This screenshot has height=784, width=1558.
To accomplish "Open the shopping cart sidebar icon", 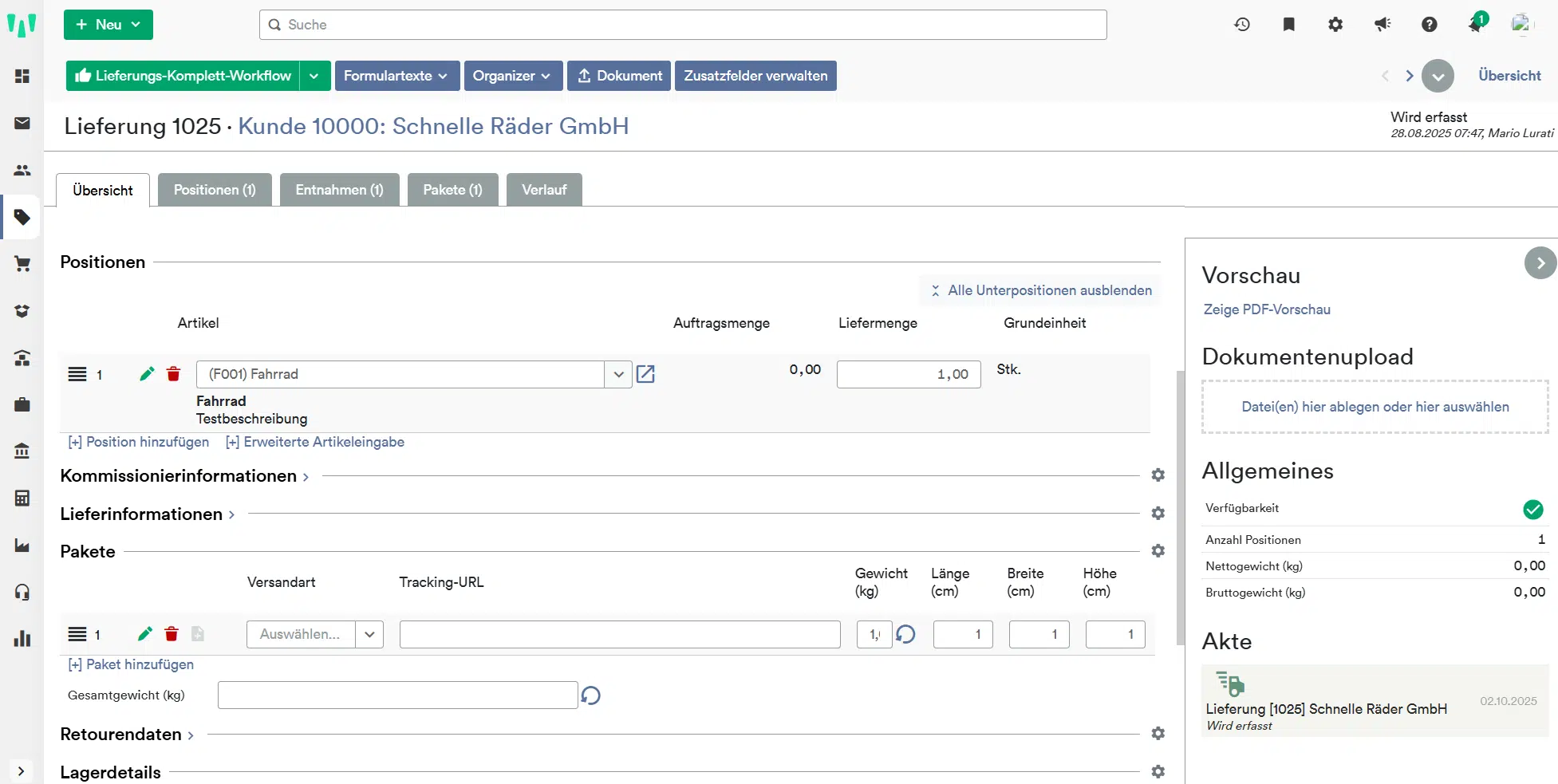I will coord(22,264).
